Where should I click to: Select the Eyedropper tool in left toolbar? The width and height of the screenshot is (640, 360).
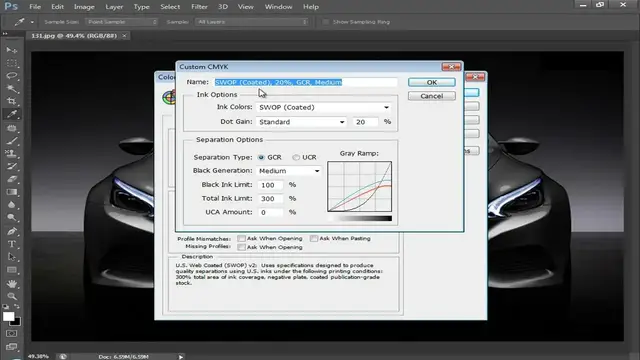click(12, 114)
